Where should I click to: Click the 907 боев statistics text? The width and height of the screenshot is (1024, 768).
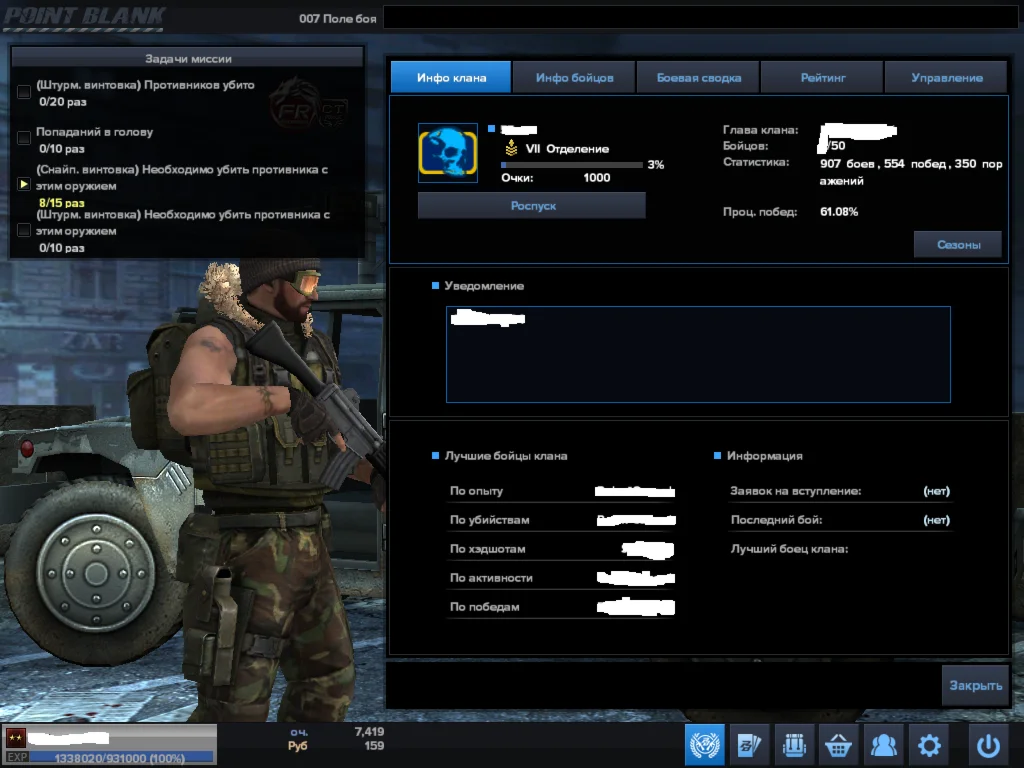tap(848, 164)
